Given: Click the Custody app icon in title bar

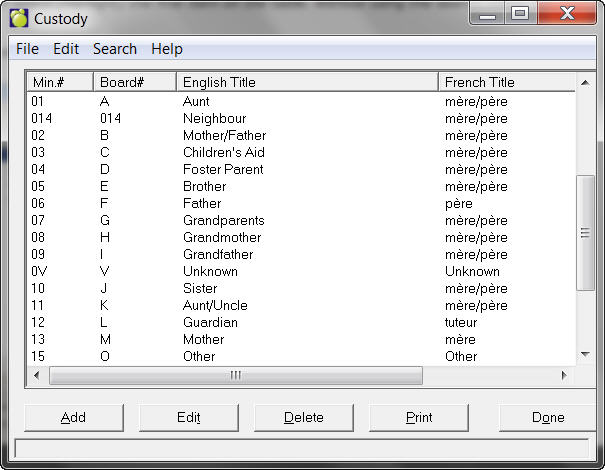Looking at the screenshot, I should click(18, 16).
